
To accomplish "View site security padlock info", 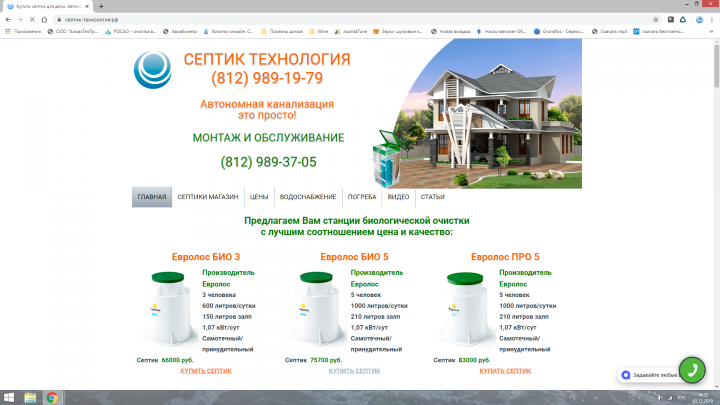I will pyautogui.click(x=59, y=20).
